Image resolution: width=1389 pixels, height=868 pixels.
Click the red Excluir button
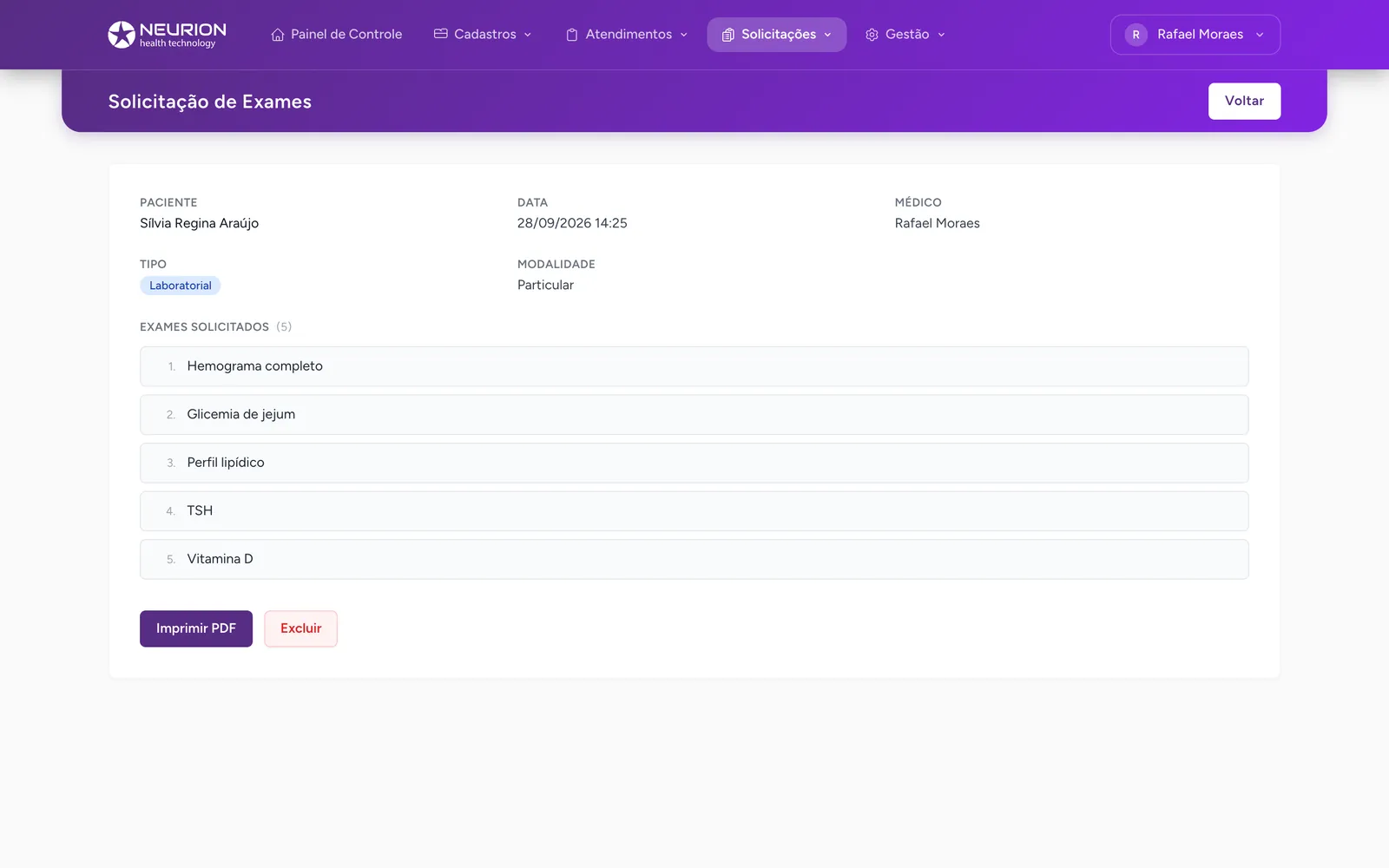click(301, 628)
